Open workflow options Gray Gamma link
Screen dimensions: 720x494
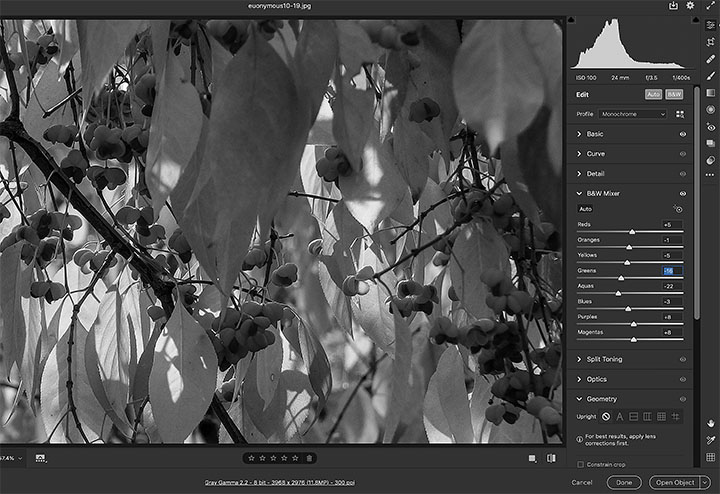[x=280, y=483]
